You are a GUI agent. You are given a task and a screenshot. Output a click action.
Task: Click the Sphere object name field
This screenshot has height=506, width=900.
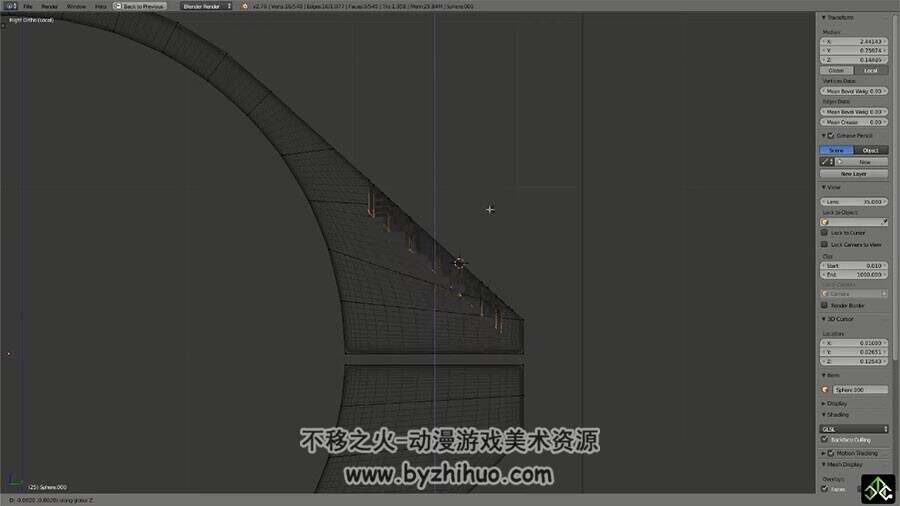[x=860, y=390]
